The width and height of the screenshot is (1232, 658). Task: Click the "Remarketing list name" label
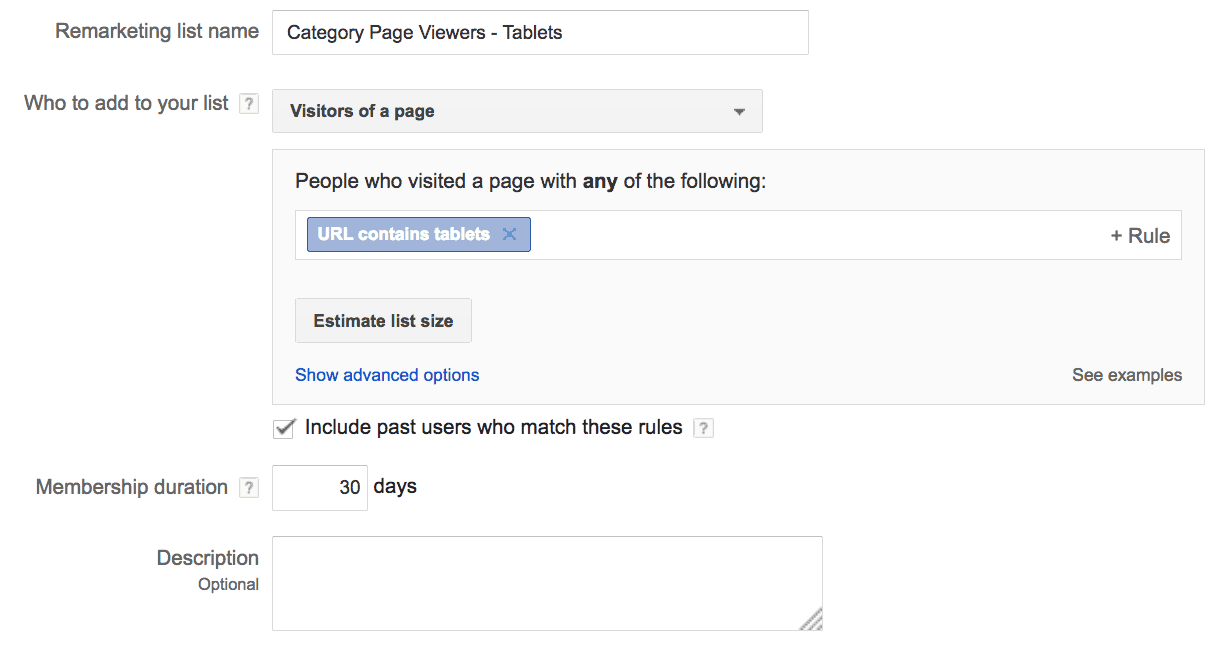(157, 31)
